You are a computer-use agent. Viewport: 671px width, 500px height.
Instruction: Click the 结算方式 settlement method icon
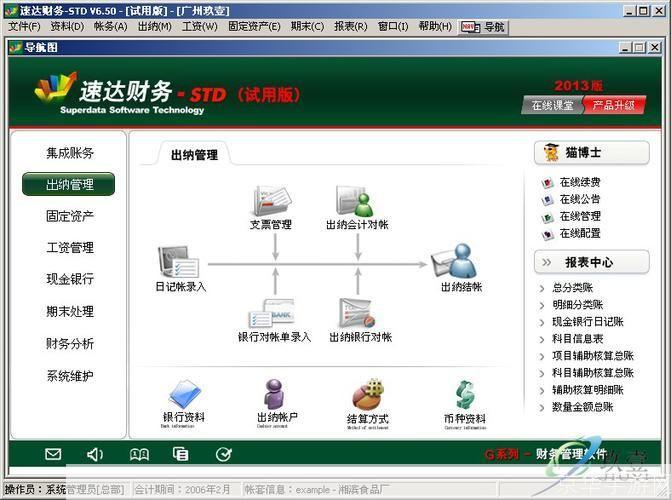pyautogui.click(x=367, y=395)
